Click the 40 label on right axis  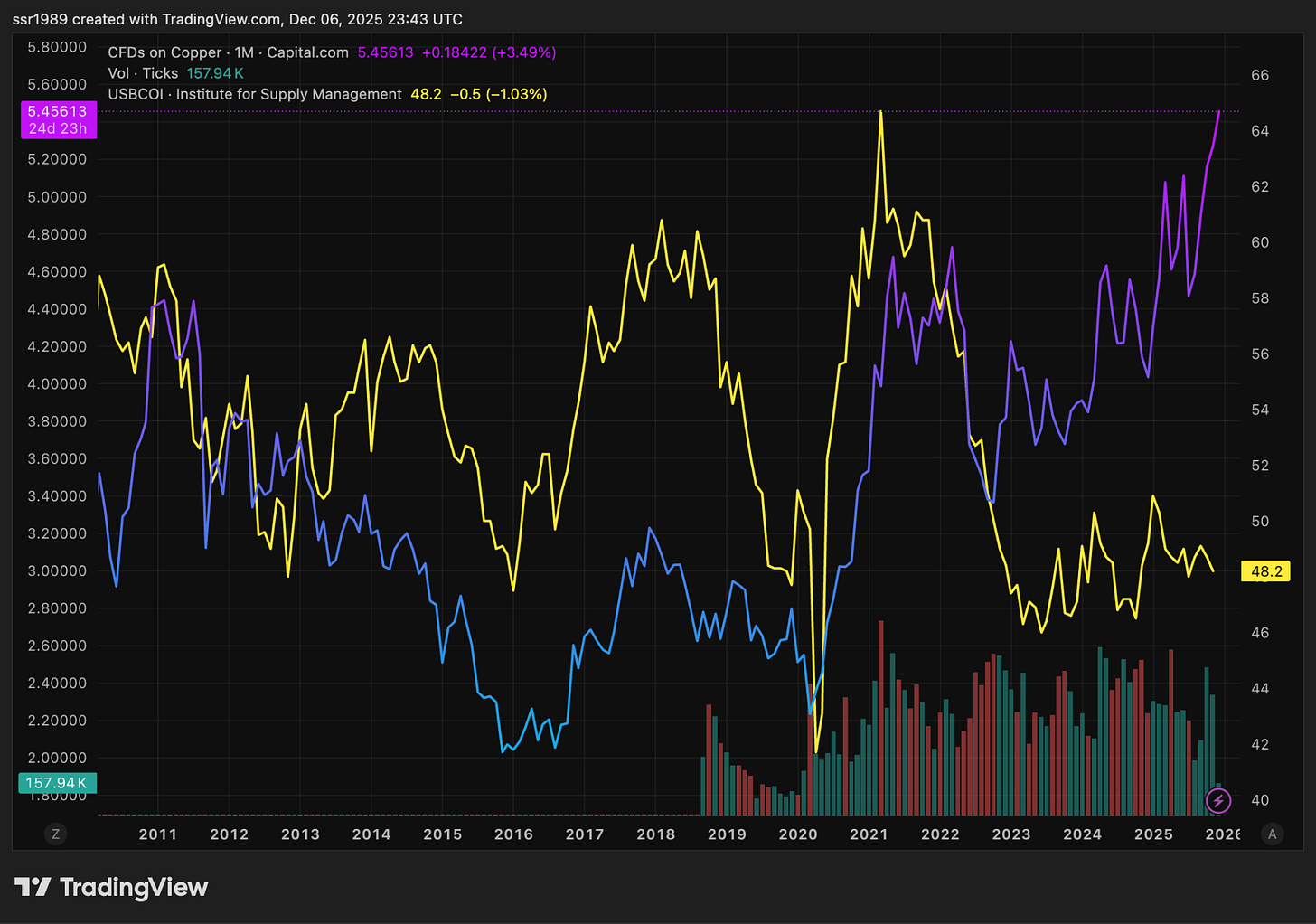pos(1260,800)
